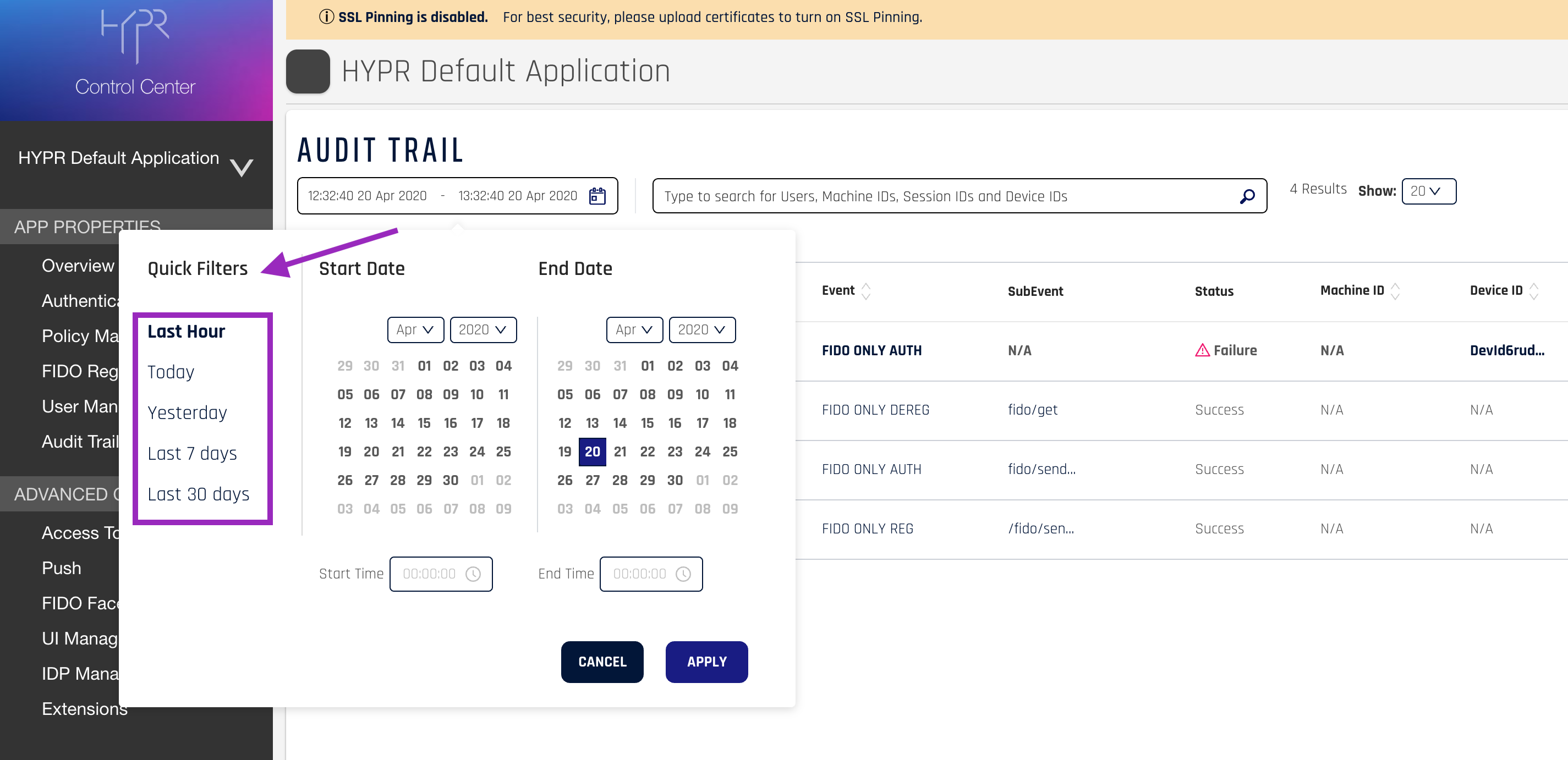
Task: Click the Failure warning triangle icon
Action: [x=1202, y=350]
